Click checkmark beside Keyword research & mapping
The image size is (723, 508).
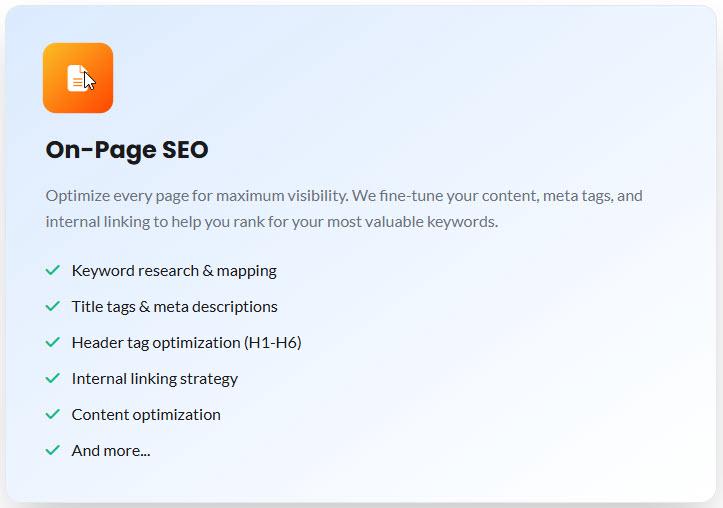(53, 270)
